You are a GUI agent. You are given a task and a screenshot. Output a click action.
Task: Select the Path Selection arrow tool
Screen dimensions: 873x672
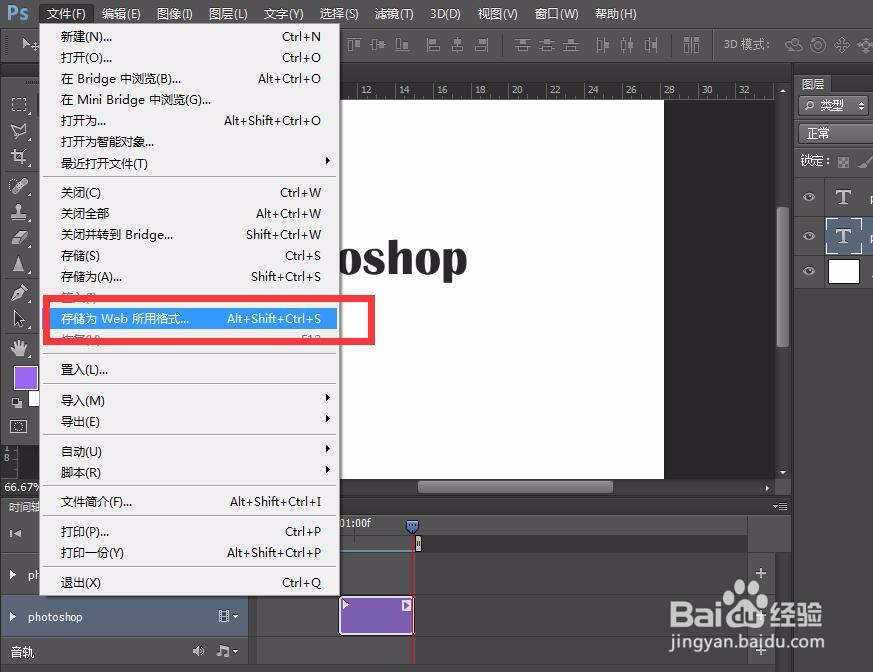pyautogui.click(x=19, y=319)
